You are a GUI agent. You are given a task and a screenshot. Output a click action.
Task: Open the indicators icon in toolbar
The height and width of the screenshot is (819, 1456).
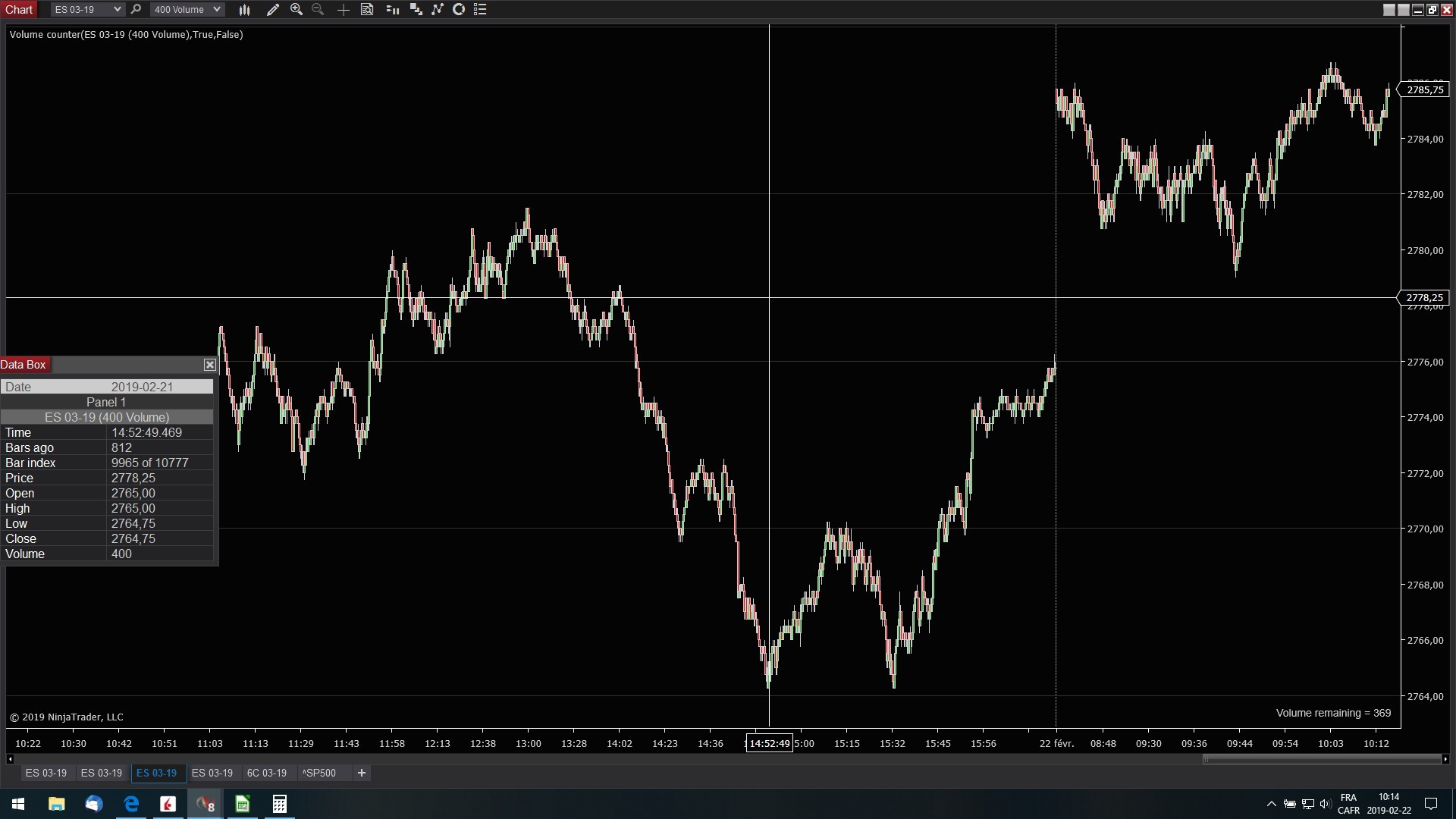[x=392, y=10]
